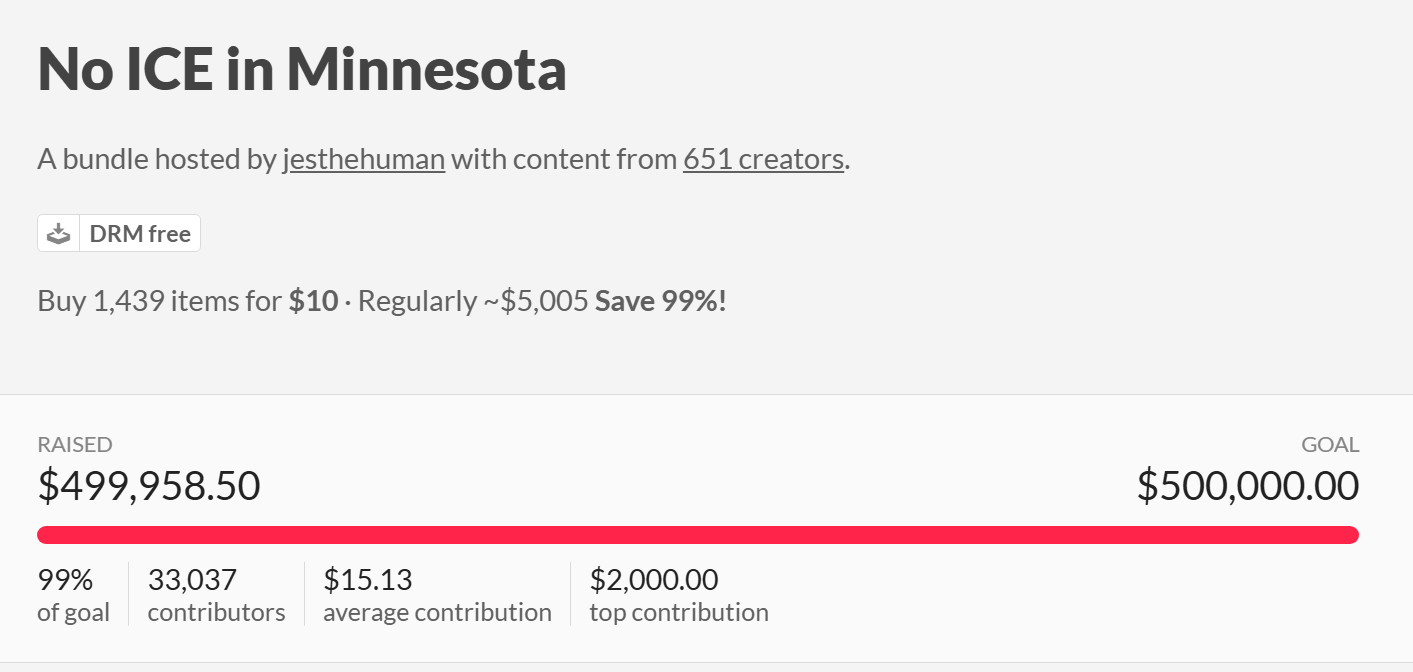The height and width of the screenshot is (672, 1413).
Task: Click the DRM free badge label
Action: [140, 234]
